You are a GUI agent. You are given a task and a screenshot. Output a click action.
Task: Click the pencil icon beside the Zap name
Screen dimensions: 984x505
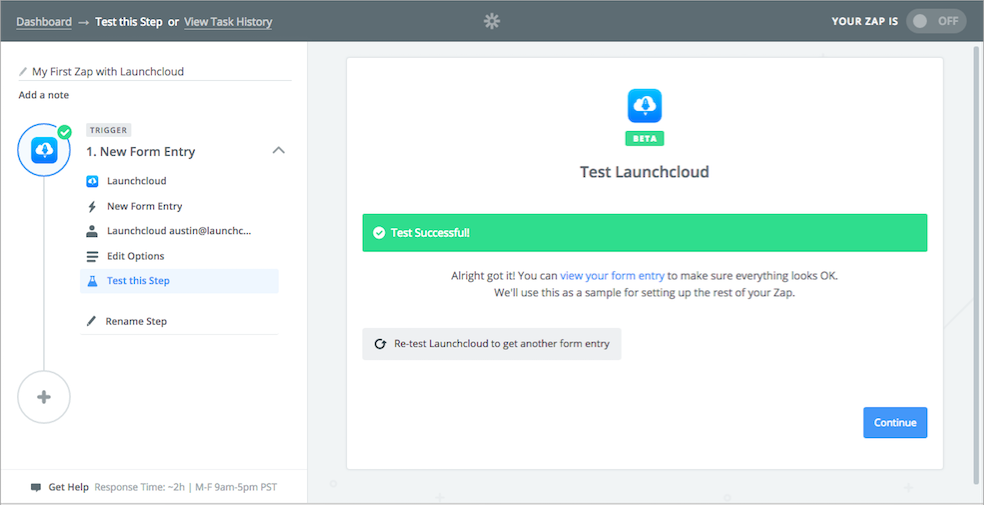point(23,72)
